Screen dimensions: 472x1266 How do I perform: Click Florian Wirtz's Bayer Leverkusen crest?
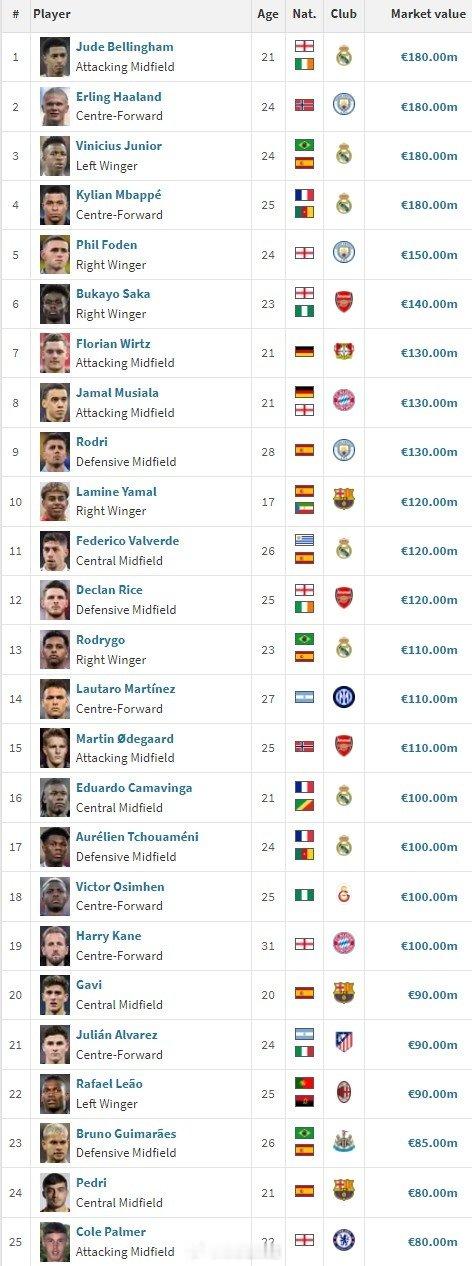(344, 352)
